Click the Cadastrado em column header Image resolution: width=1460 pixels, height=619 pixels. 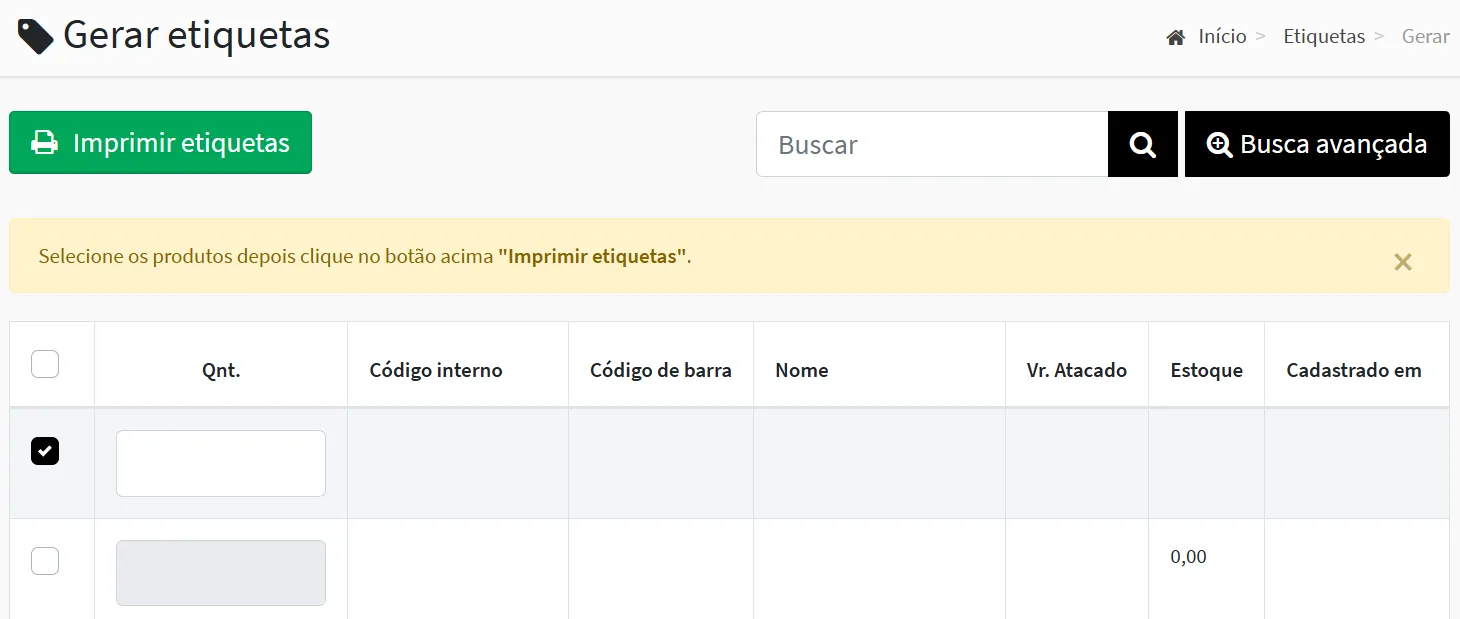(x=1353, y=370)
